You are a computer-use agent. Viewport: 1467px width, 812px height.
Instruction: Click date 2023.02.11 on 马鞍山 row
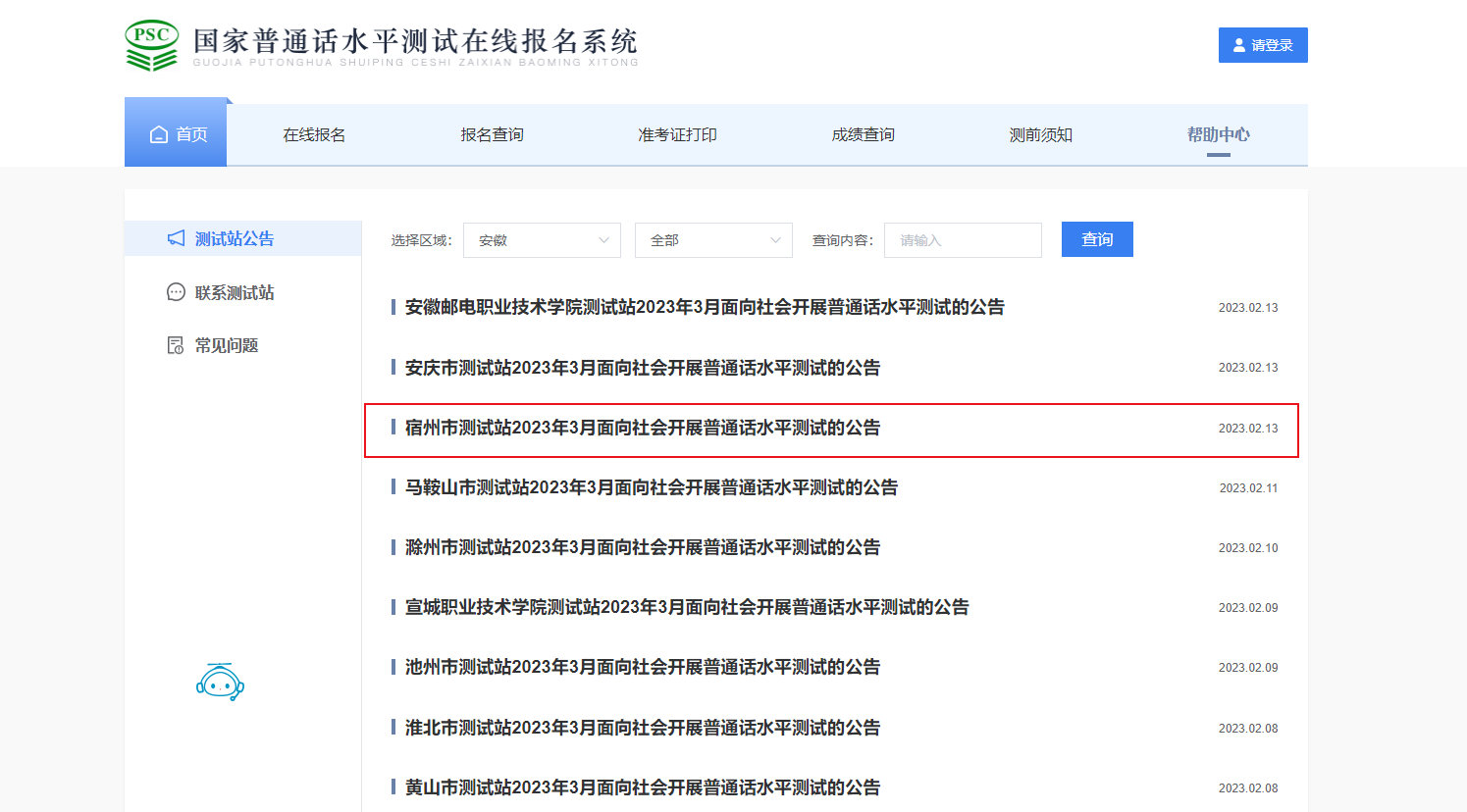pyautogui.click(x=1248, y=487)
